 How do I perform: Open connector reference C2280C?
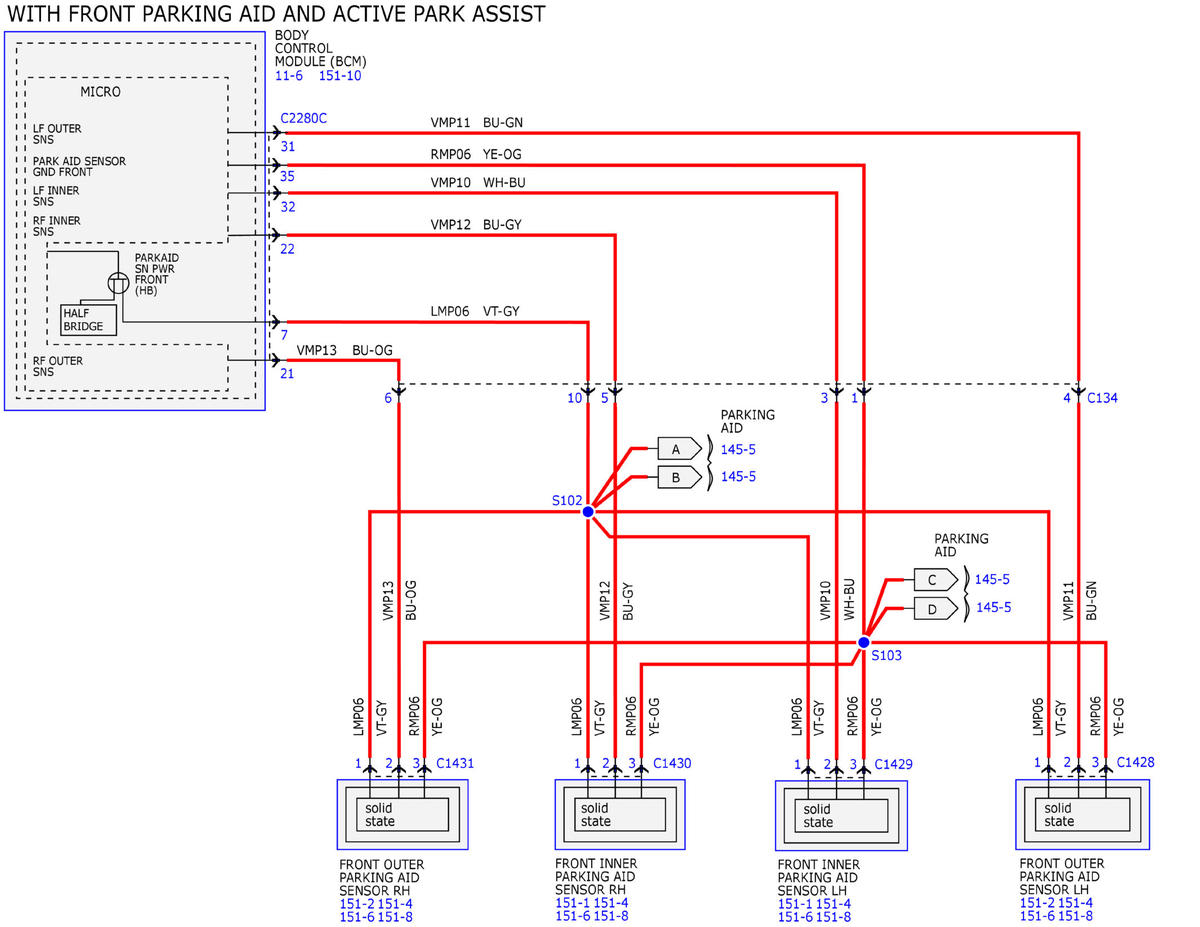(x=303, y=118)
